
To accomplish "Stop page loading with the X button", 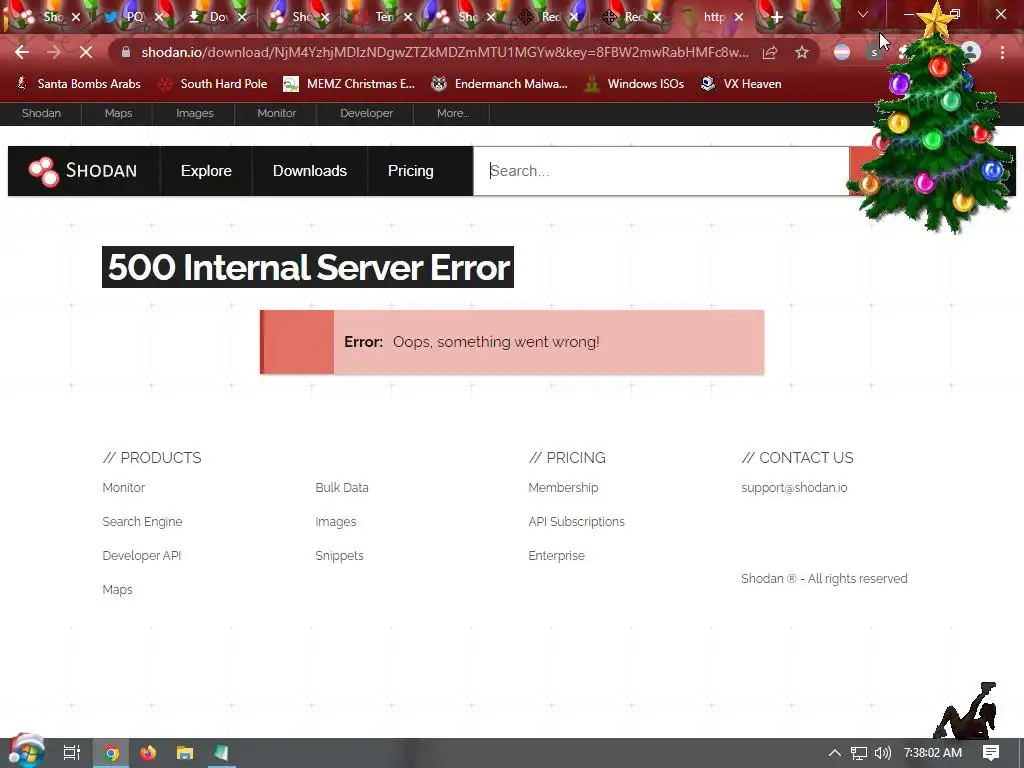I will pos(86,52).
